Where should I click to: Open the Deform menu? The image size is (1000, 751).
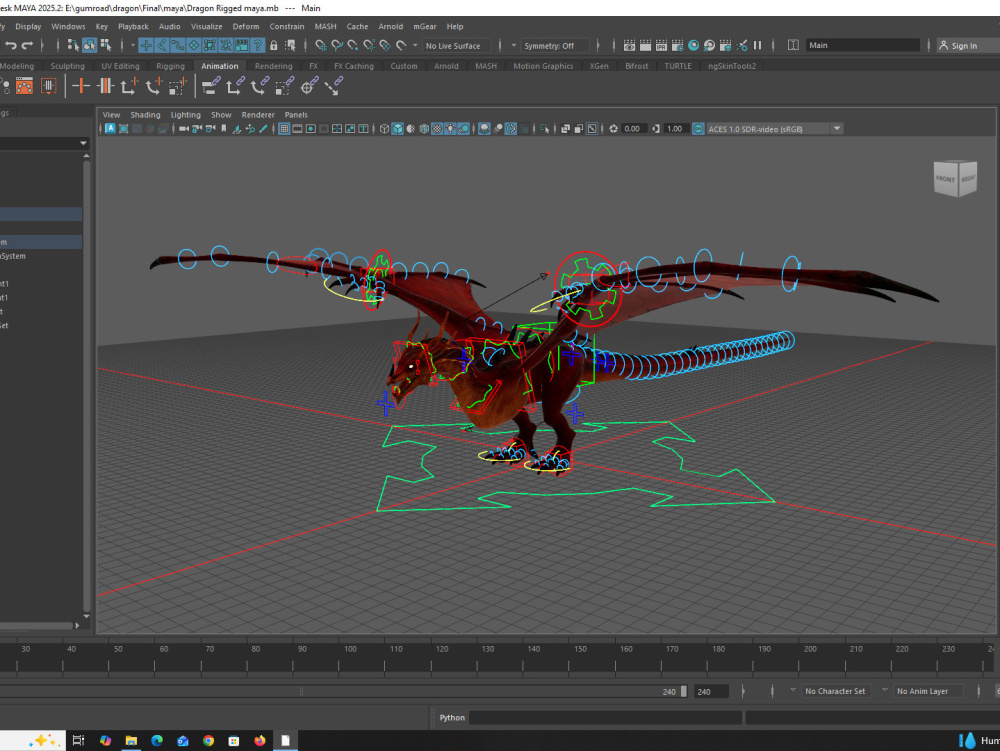tap(246, 26)
